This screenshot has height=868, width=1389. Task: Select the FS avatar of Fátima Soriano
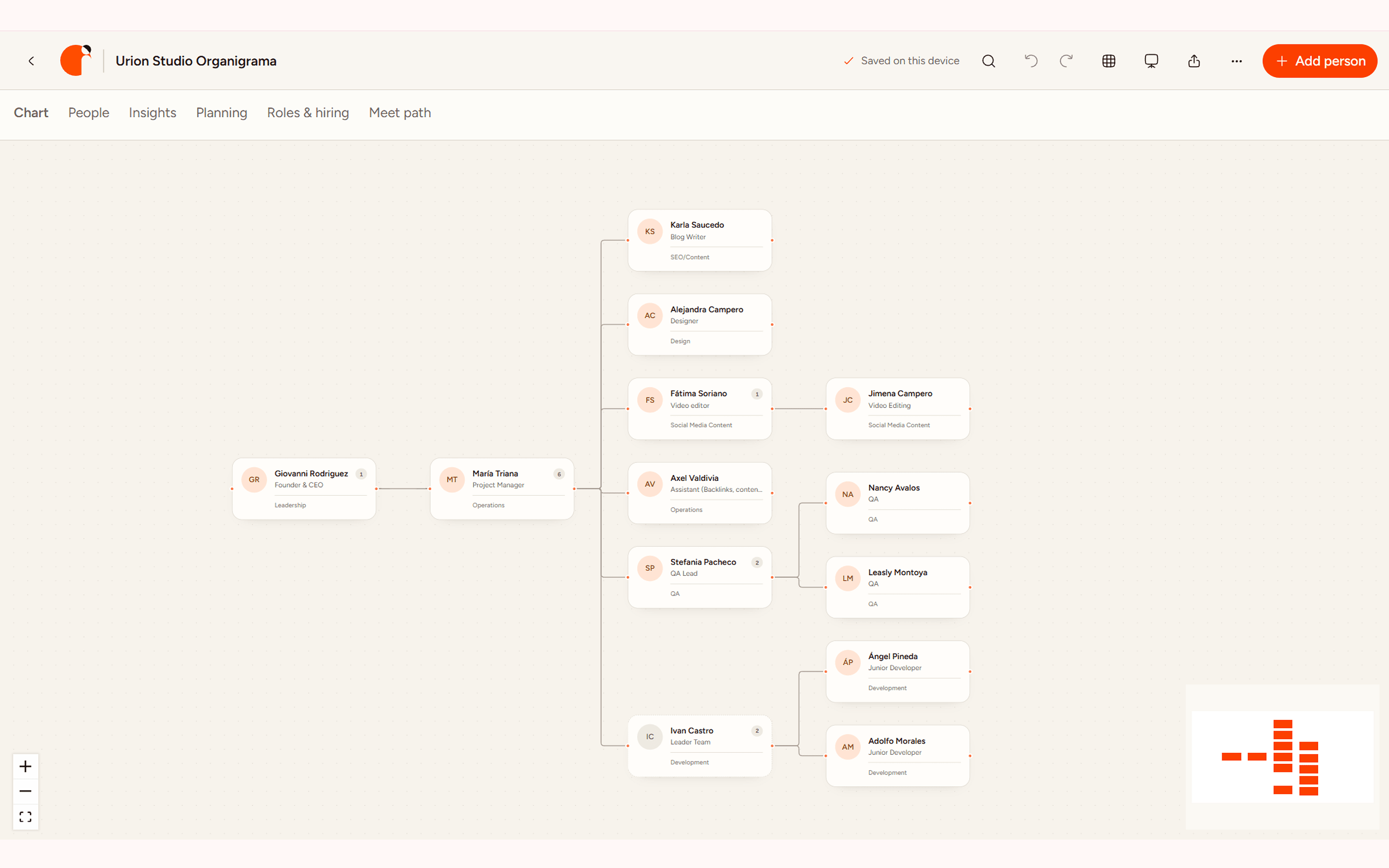pos(650,400)
